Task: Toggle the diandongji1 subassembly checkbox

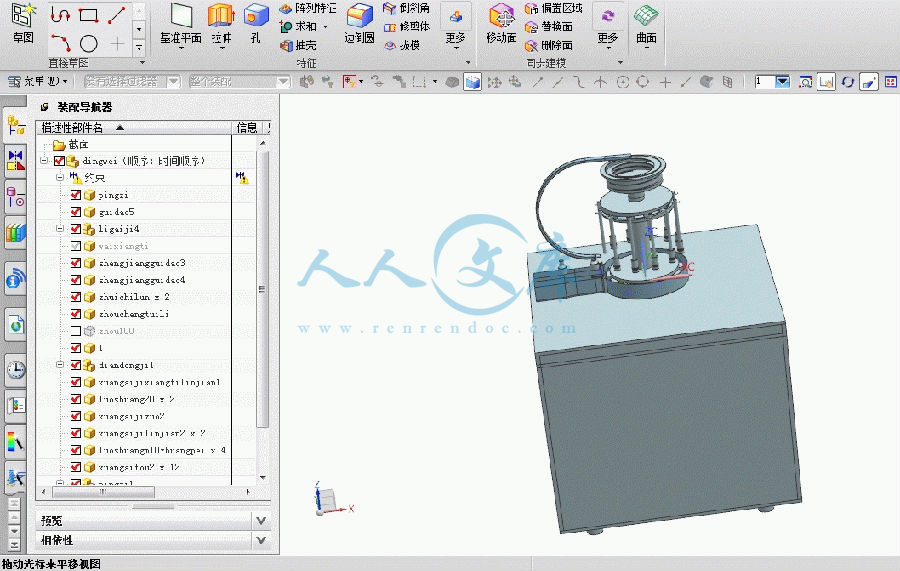Action: coord(76,364)
